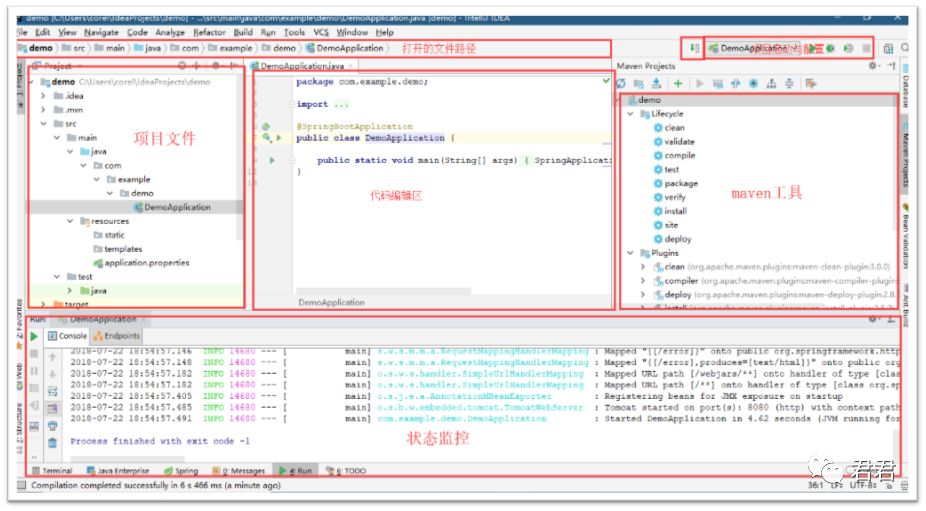
Task: Click Download Sources and Documentation icon
Action: (x=656, y=83)
